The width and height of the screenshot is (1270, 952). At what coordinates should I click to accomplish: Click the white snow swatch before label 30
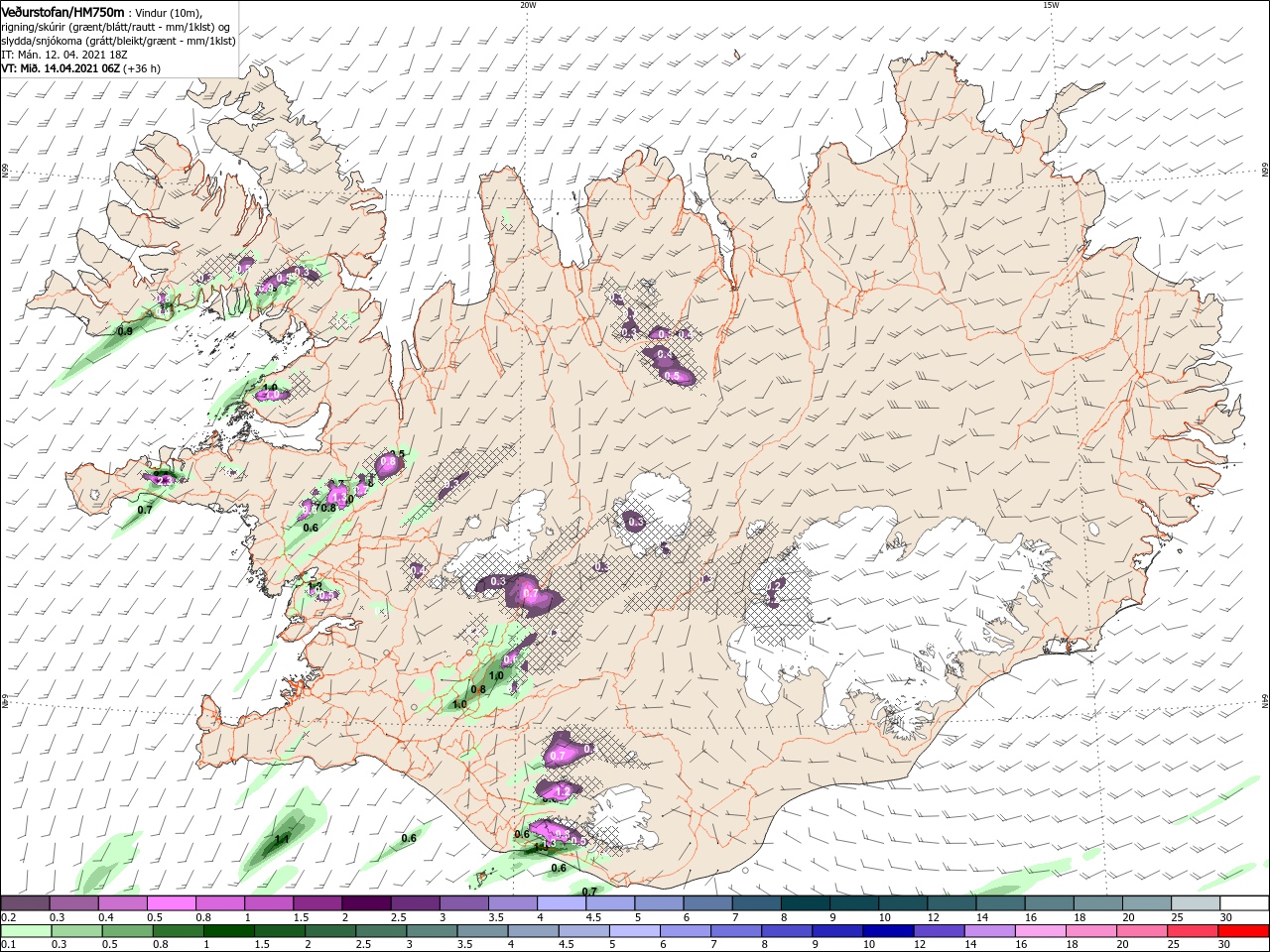[1244, 903]
